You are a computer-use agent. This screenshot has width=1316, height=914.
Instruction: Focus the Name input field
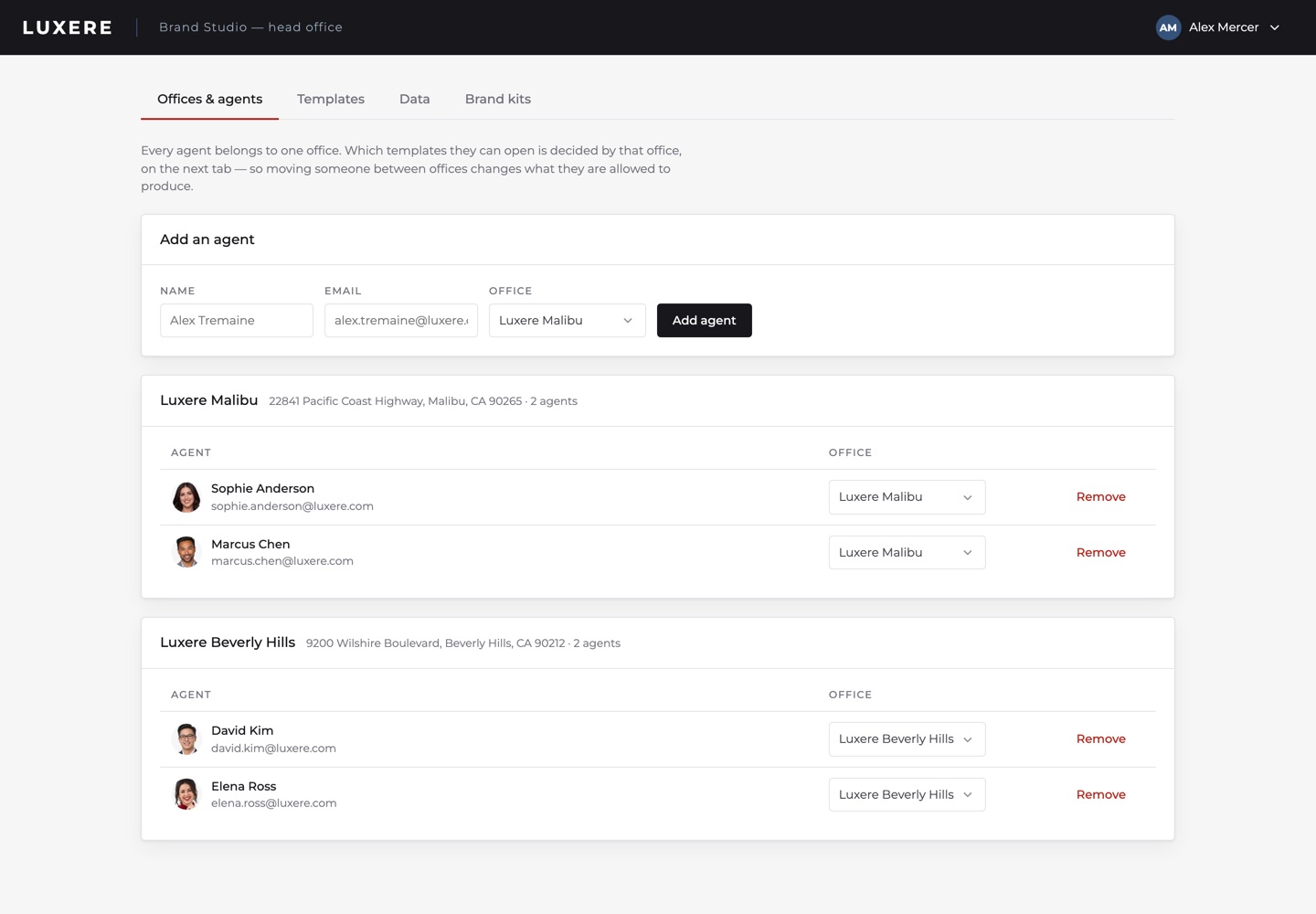pyautogui.click(x=237, y=321)
